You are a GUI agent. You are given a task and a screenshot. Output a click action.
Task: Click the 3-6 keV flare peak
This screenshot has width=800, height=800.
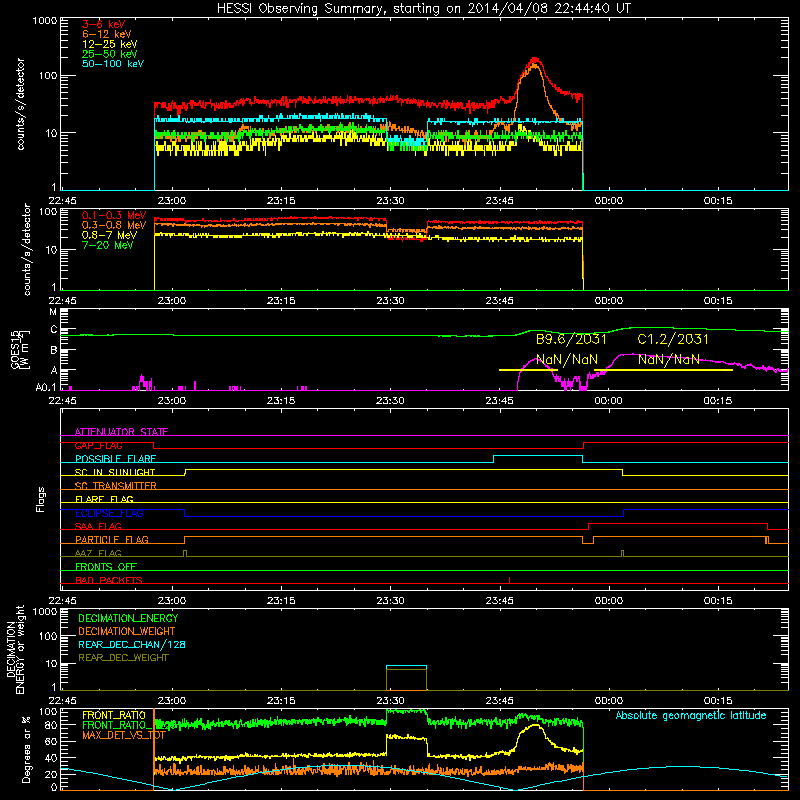tap(534, 60)
